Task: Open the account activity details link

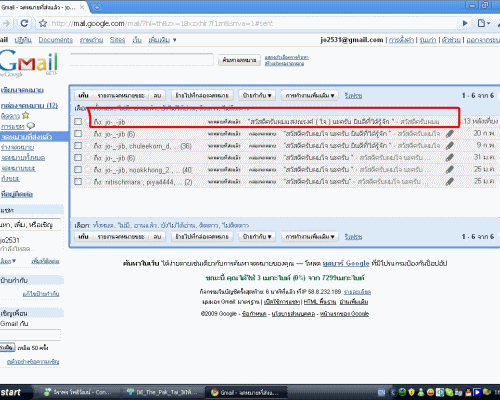Action: [x=357, y=292]
